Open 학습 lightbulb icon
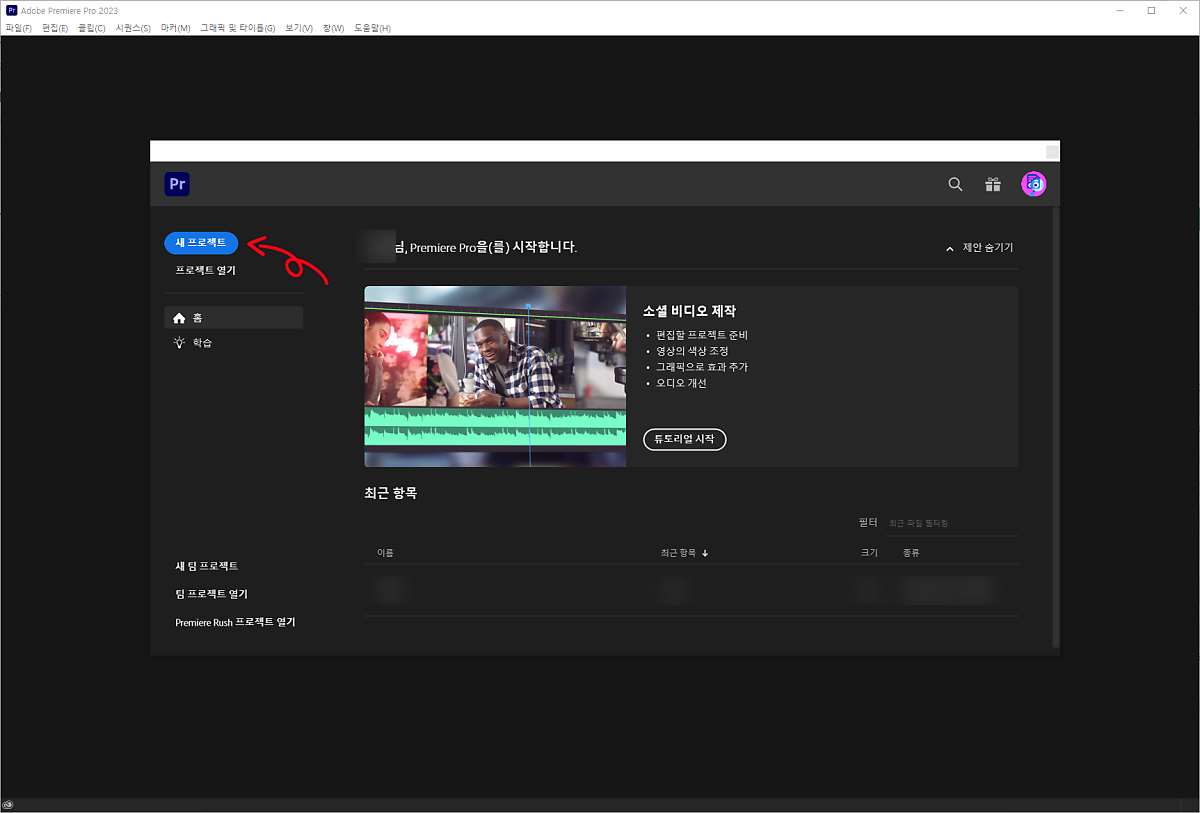1200x813 pixels. click(180, 343)
